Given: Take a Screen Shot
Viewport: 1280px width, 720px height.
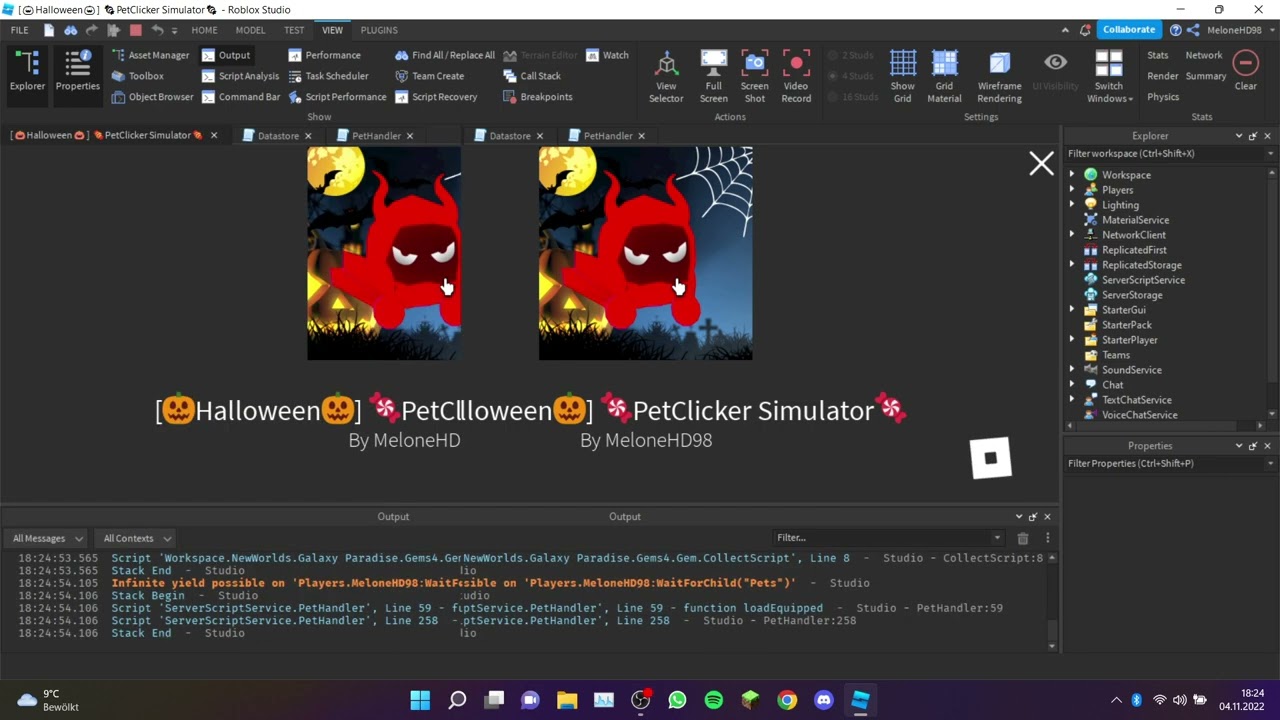Looking at the screenshot, I should click(x=755, y=76).
